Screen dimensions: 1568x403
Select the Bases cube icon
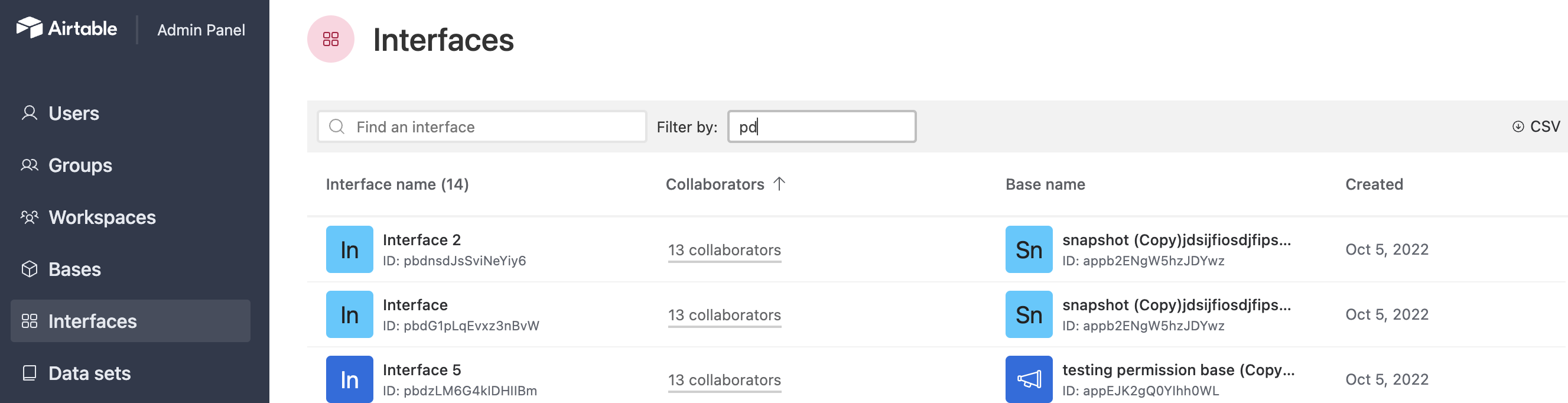point(29,269)
